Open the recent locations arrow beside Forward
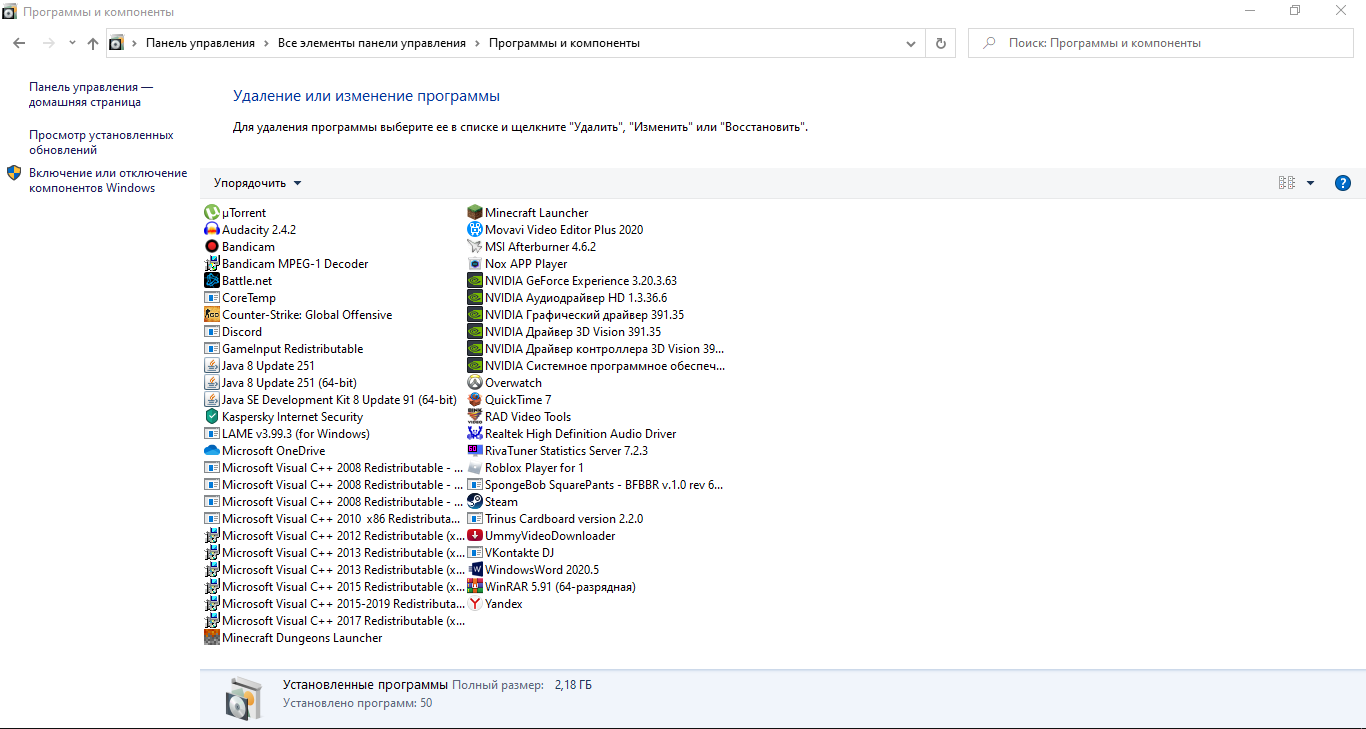 point(72,43)
